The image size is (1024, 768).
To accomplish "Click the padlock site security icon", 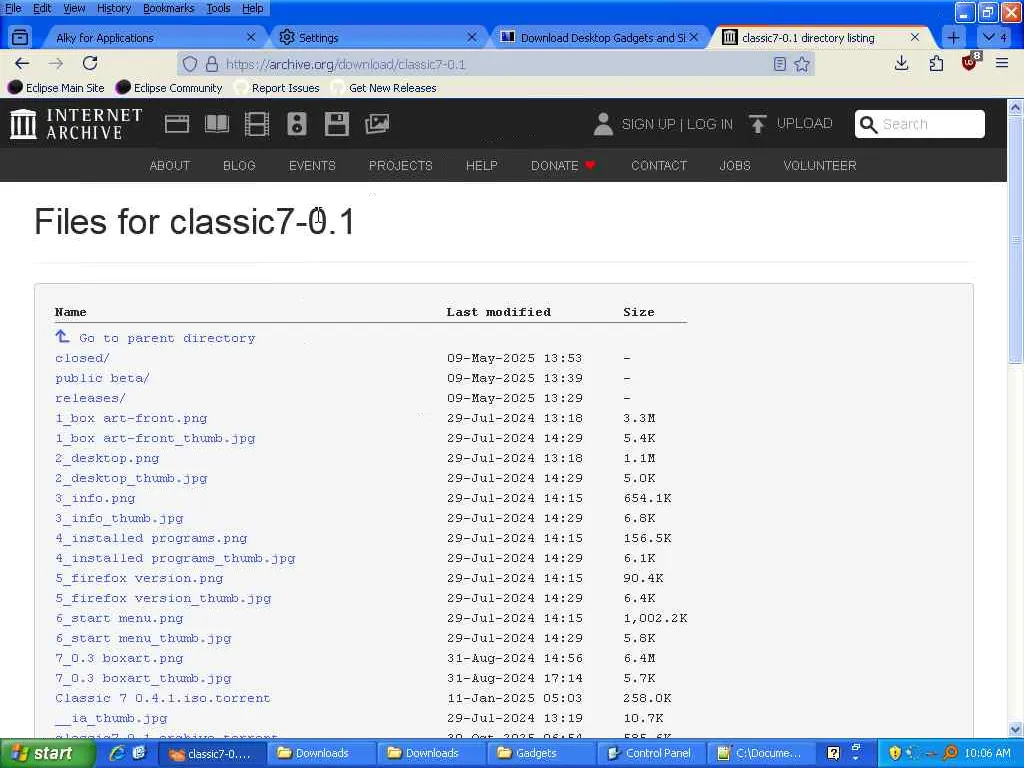I will click(212, 64).
